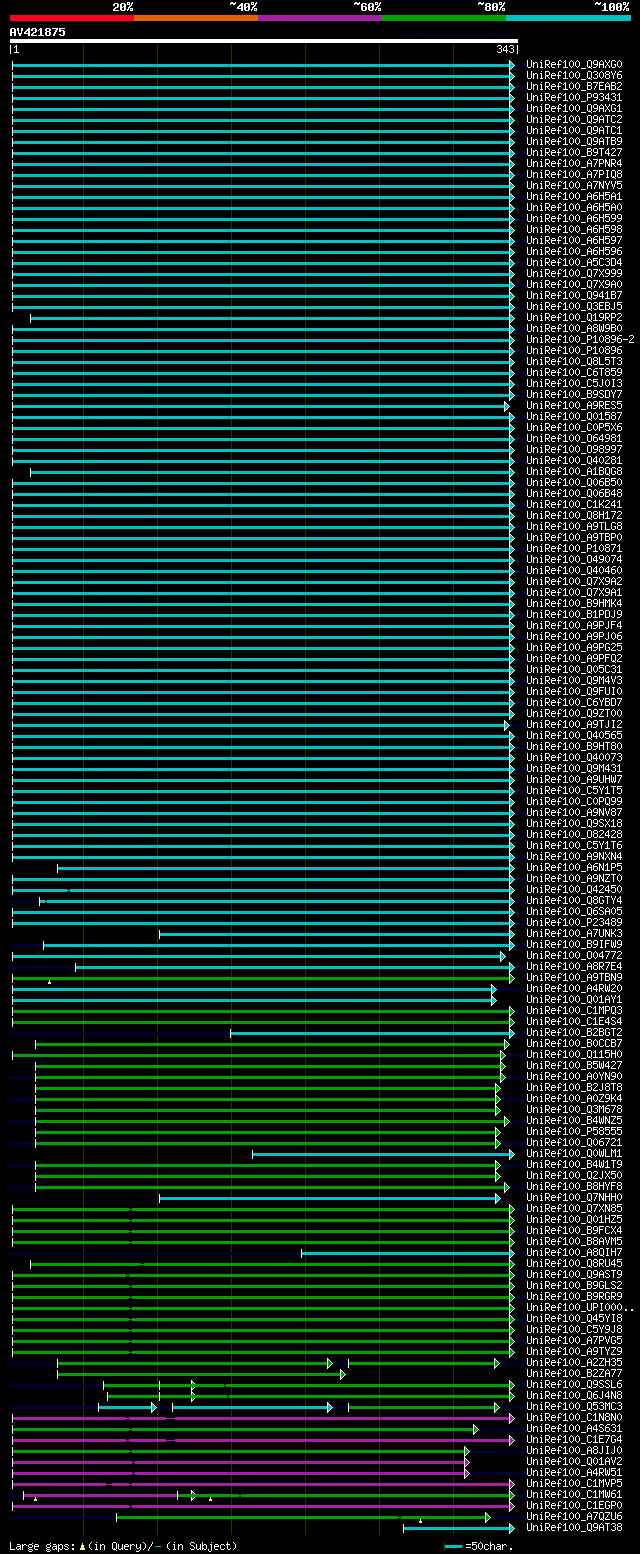Click label UniRef100_A7NYV5

(x=574, y=186)
